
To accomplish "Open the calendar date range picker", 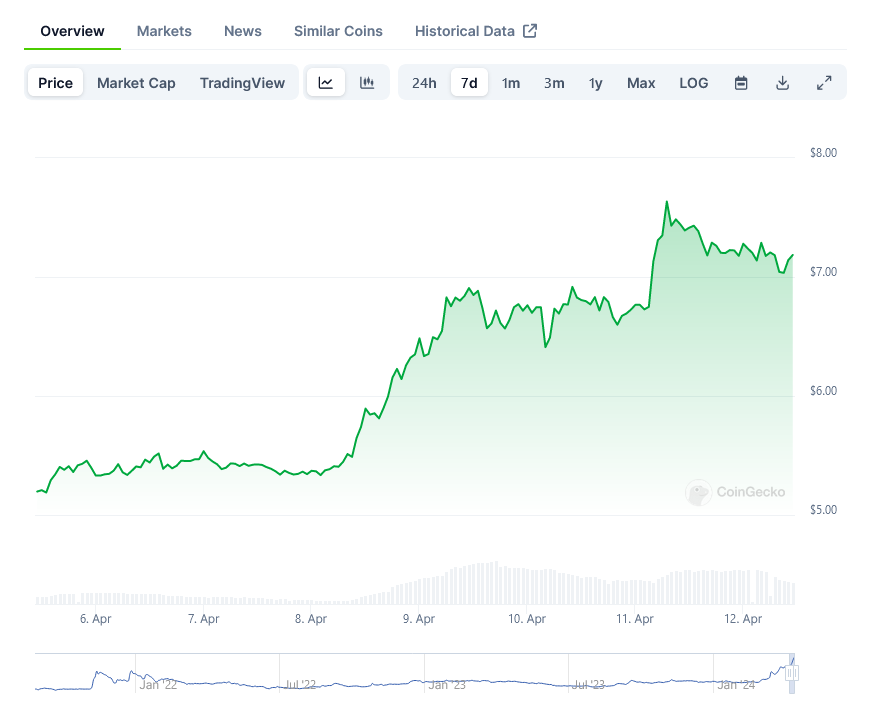I will (x=741, y=83).
